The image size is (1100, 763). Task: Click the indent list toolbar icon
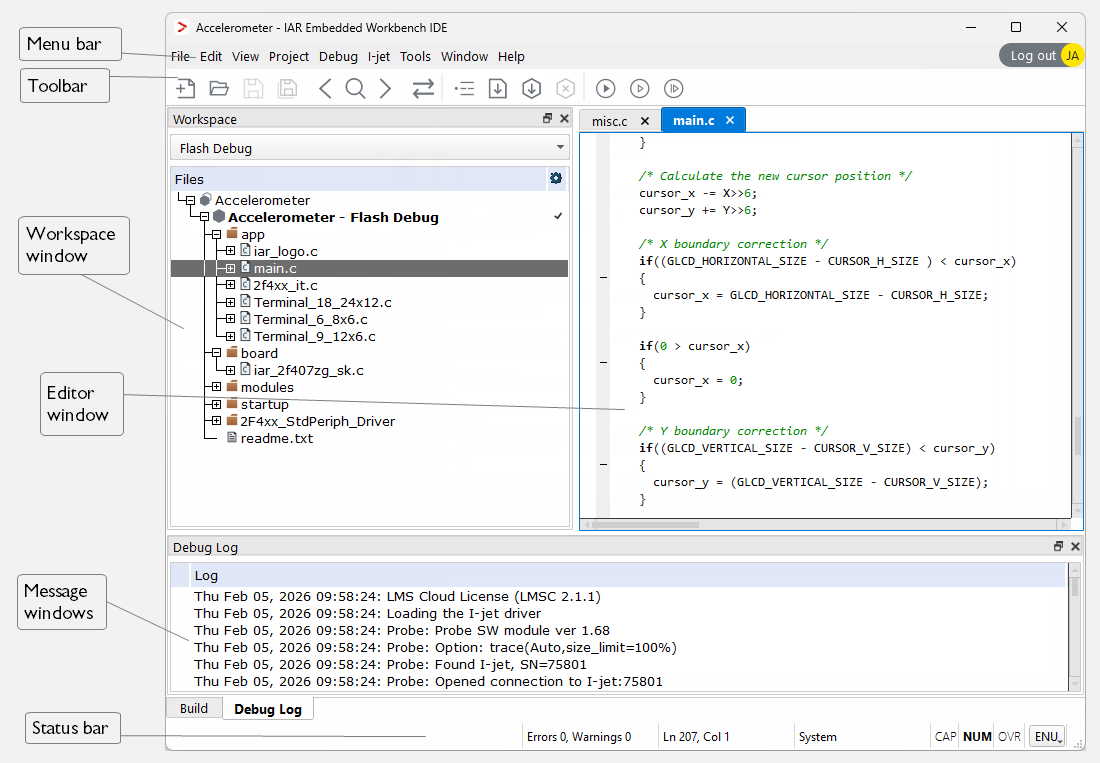(464, 88)
